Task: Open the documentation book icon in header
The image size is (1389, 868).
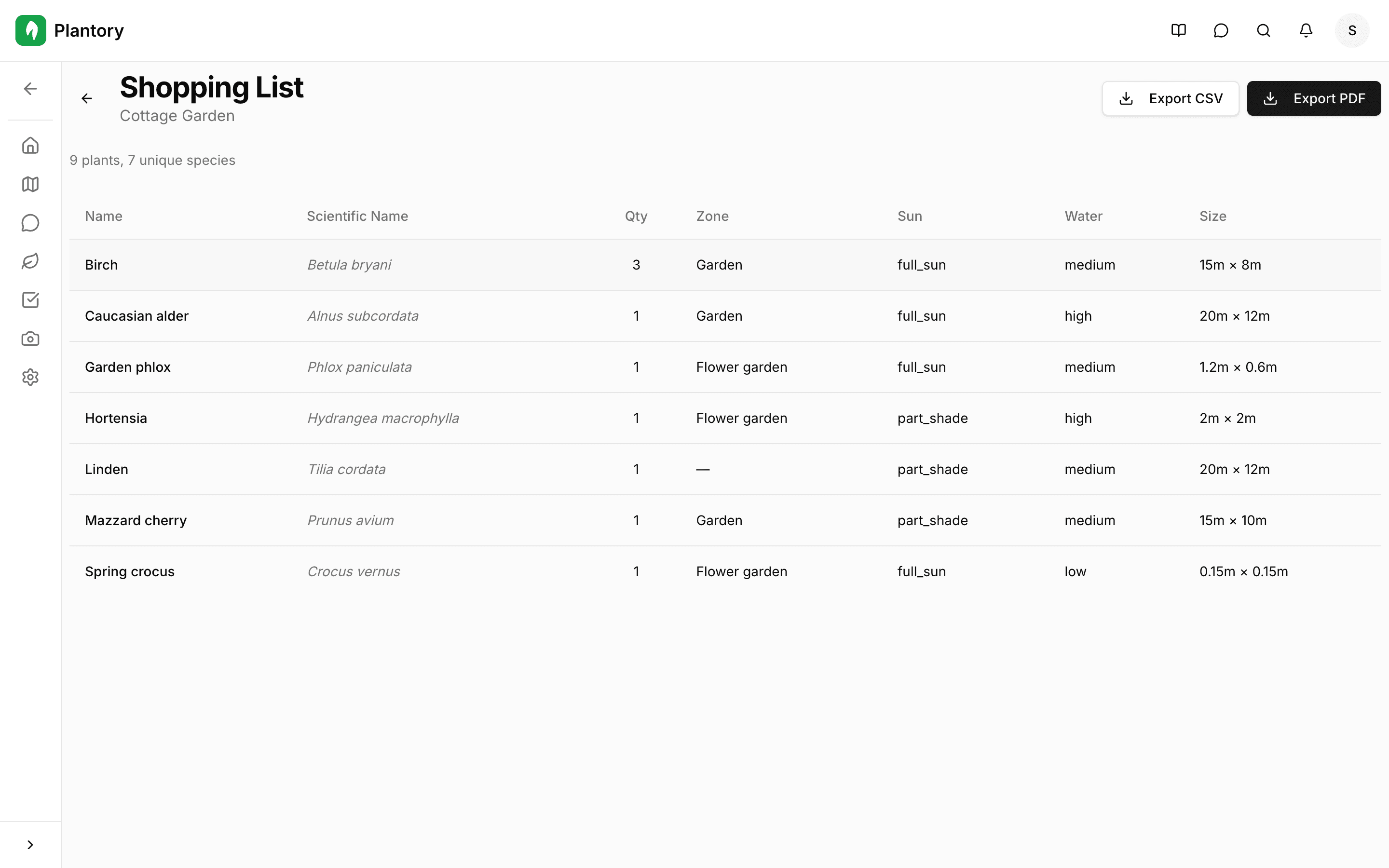Action: 1178,30
